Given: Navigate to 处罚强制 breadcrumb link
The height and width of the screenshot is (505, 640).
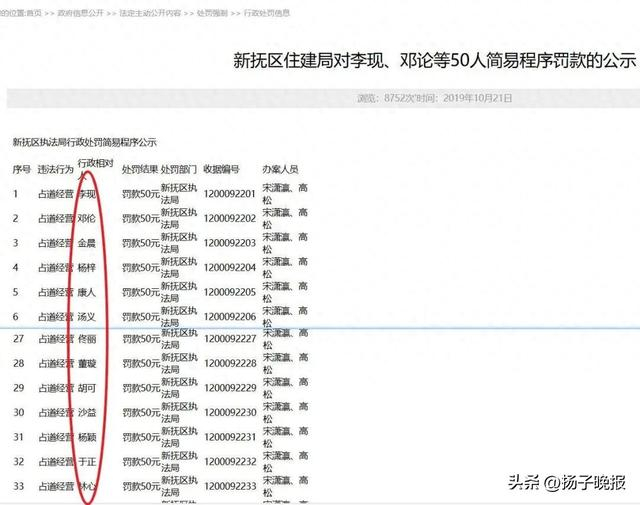Looking at the screenshot, I should [212, 13].
